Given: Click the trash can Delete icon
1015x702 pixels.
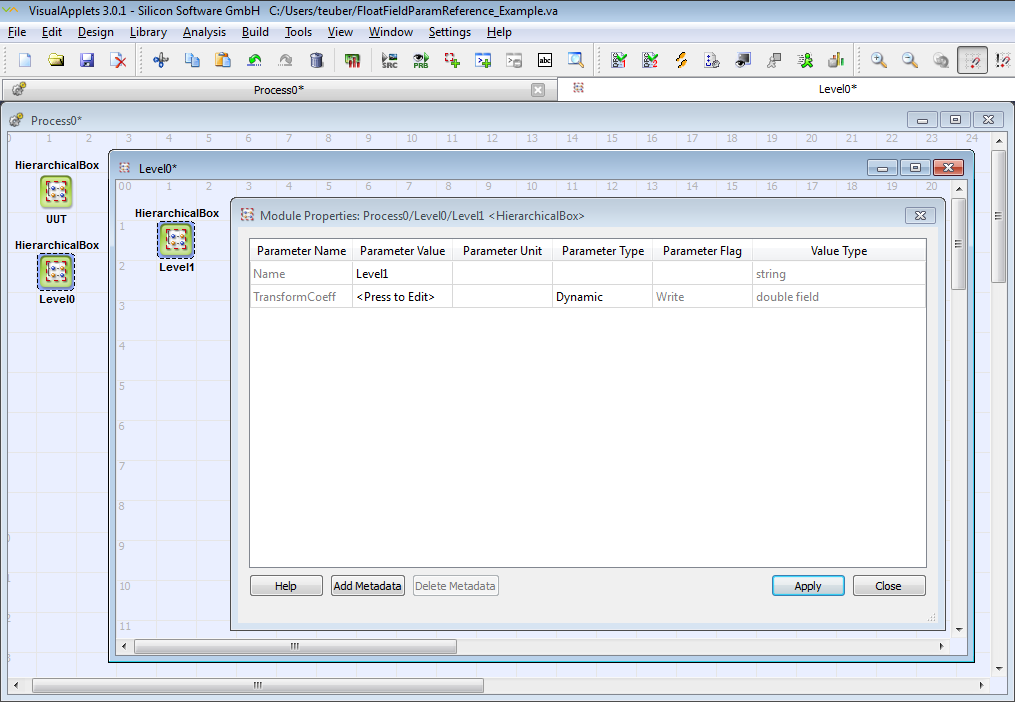Looking at the screenshot, I should coord(317,60).
